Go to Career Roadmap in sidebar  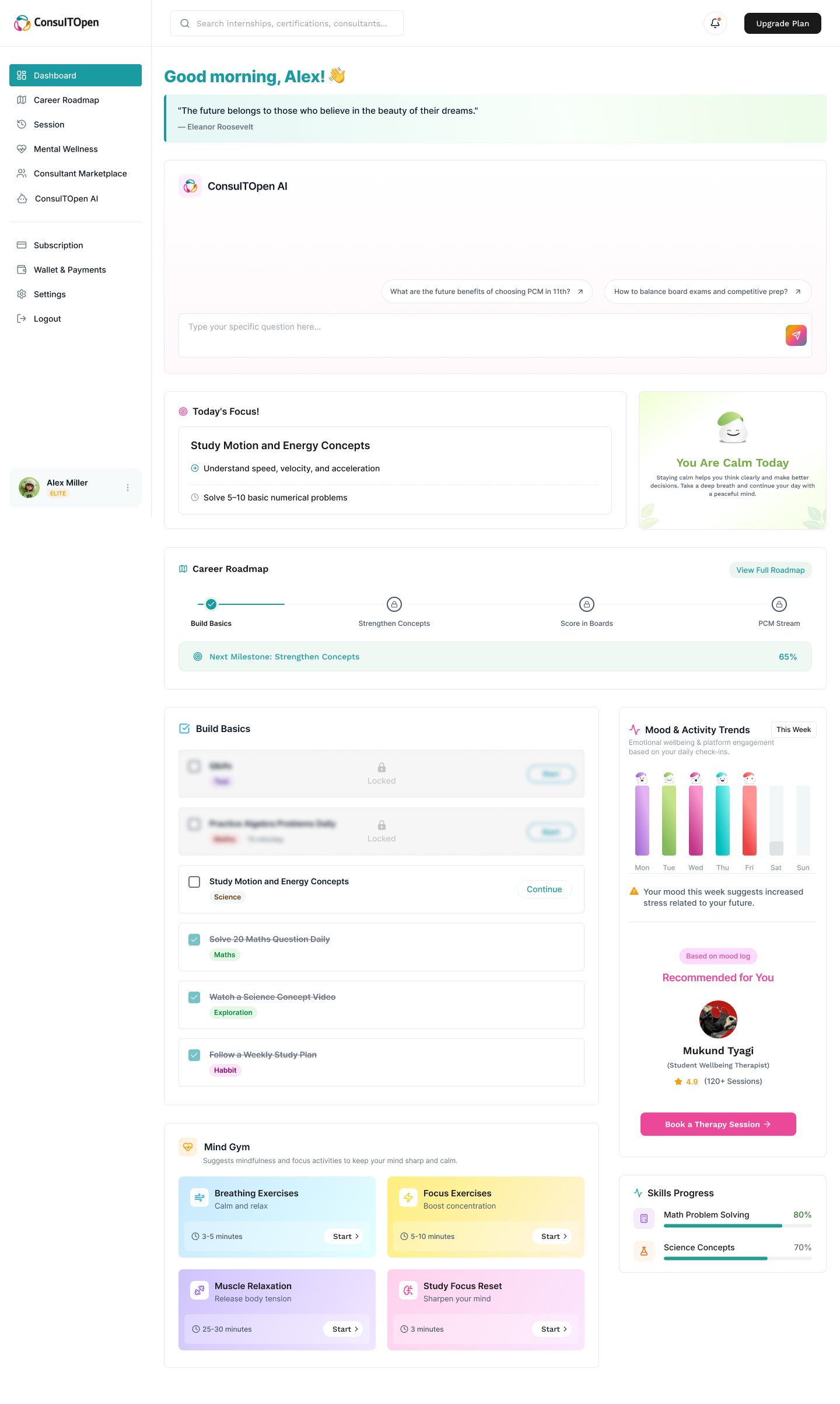[75, 100]
